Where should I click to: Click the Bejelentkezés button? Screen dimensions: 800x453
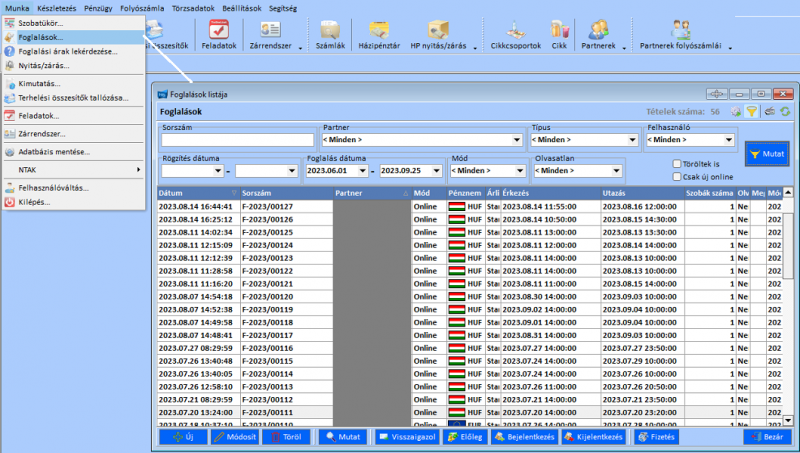524,437
